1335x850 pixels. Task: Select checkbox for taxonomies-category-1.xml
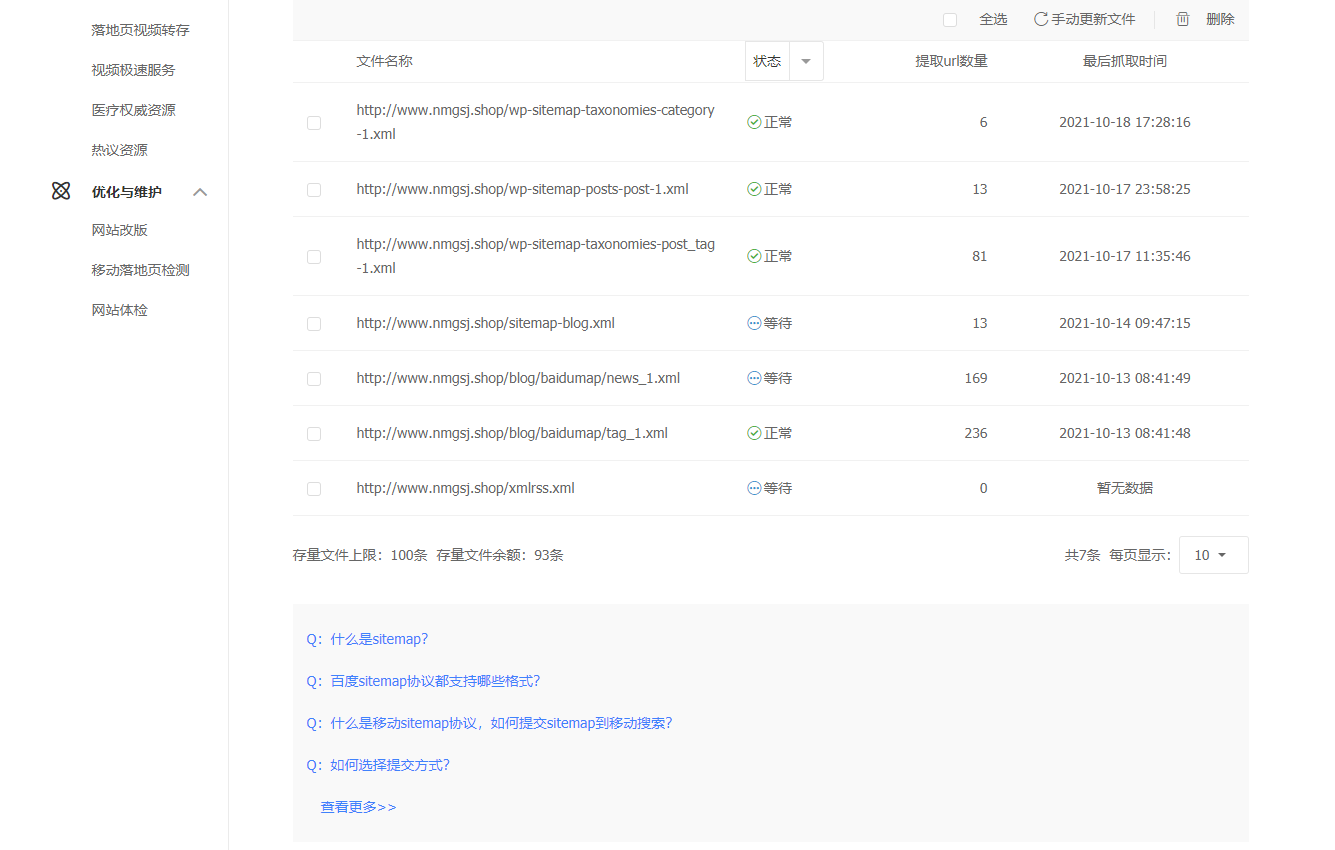(x=314, y=123)
